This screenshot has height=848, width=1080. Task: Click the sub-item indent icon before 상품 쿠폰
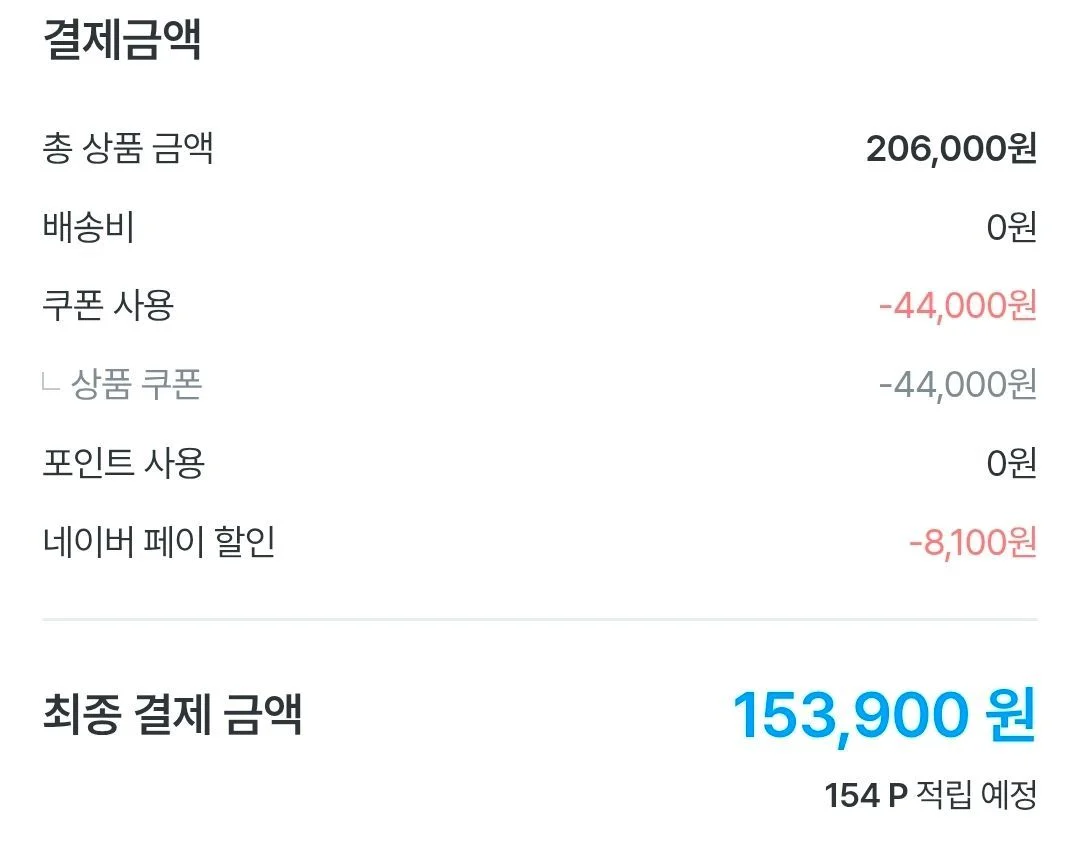(x=51, y=381)
